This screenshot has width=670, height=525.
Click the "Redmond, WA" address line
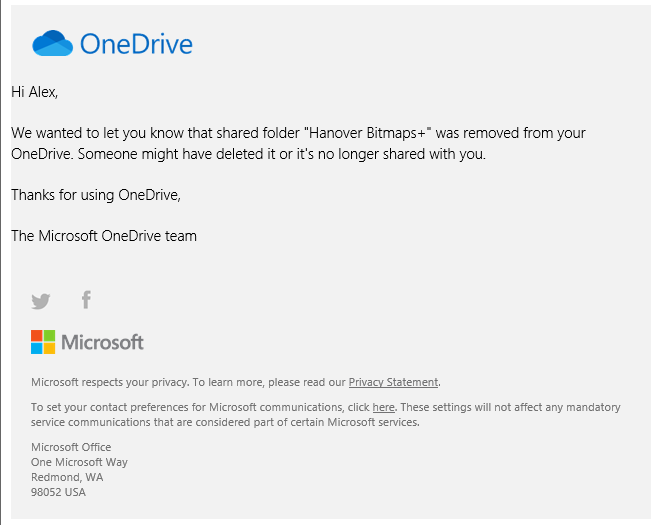67,477
